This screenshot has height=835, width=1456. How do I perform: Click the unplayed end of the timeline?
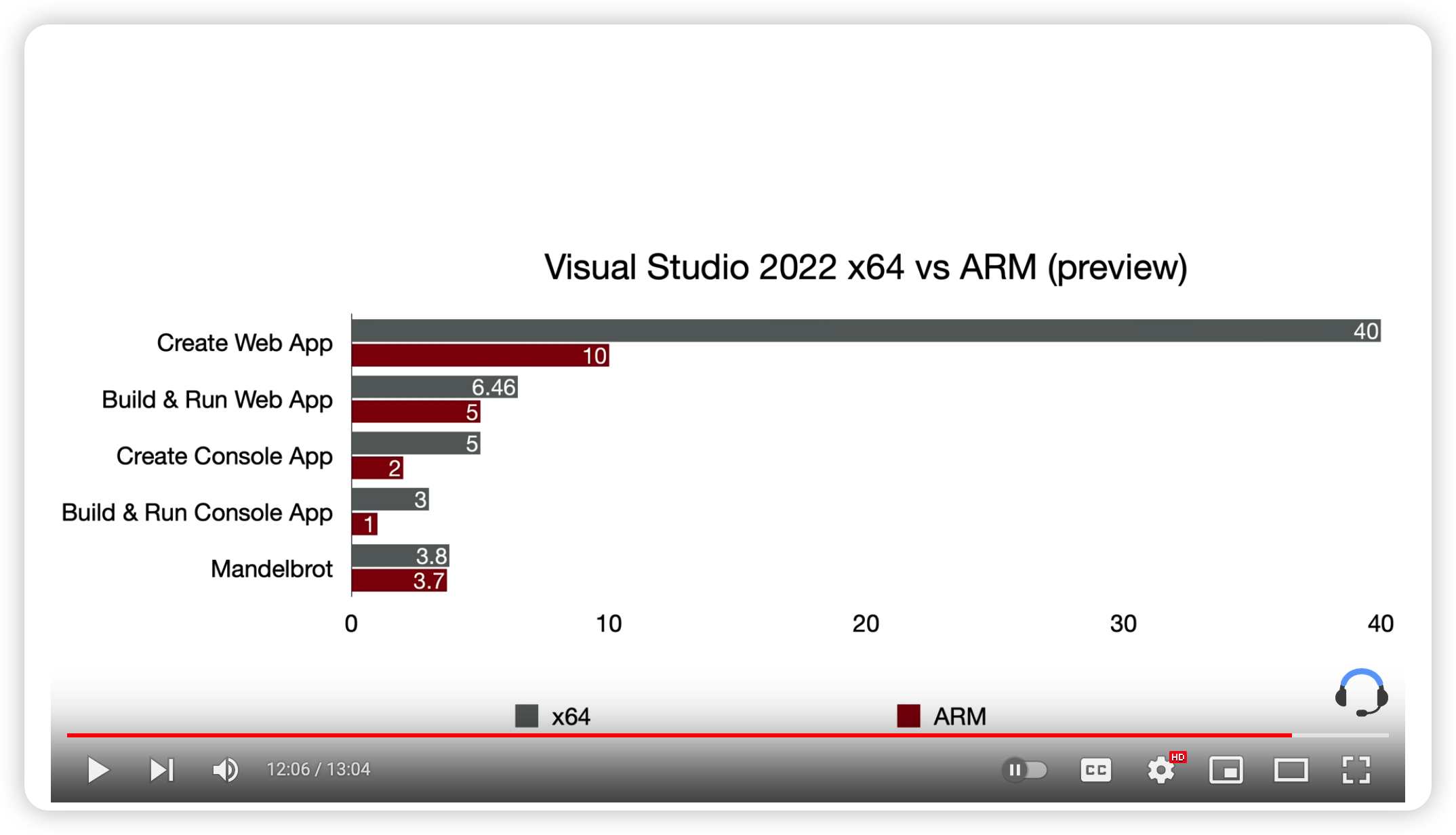click(x=1341, y=735)
